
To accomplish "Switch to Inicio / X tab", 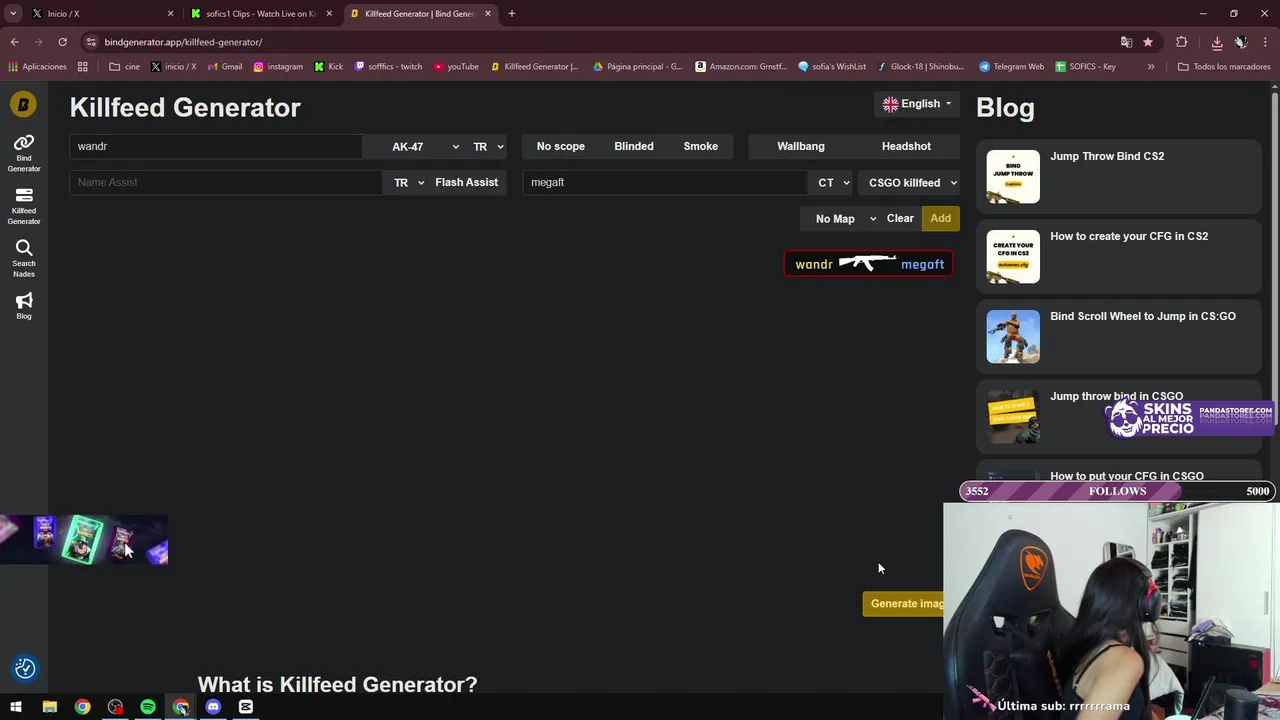I will click(x=103, y=14).
